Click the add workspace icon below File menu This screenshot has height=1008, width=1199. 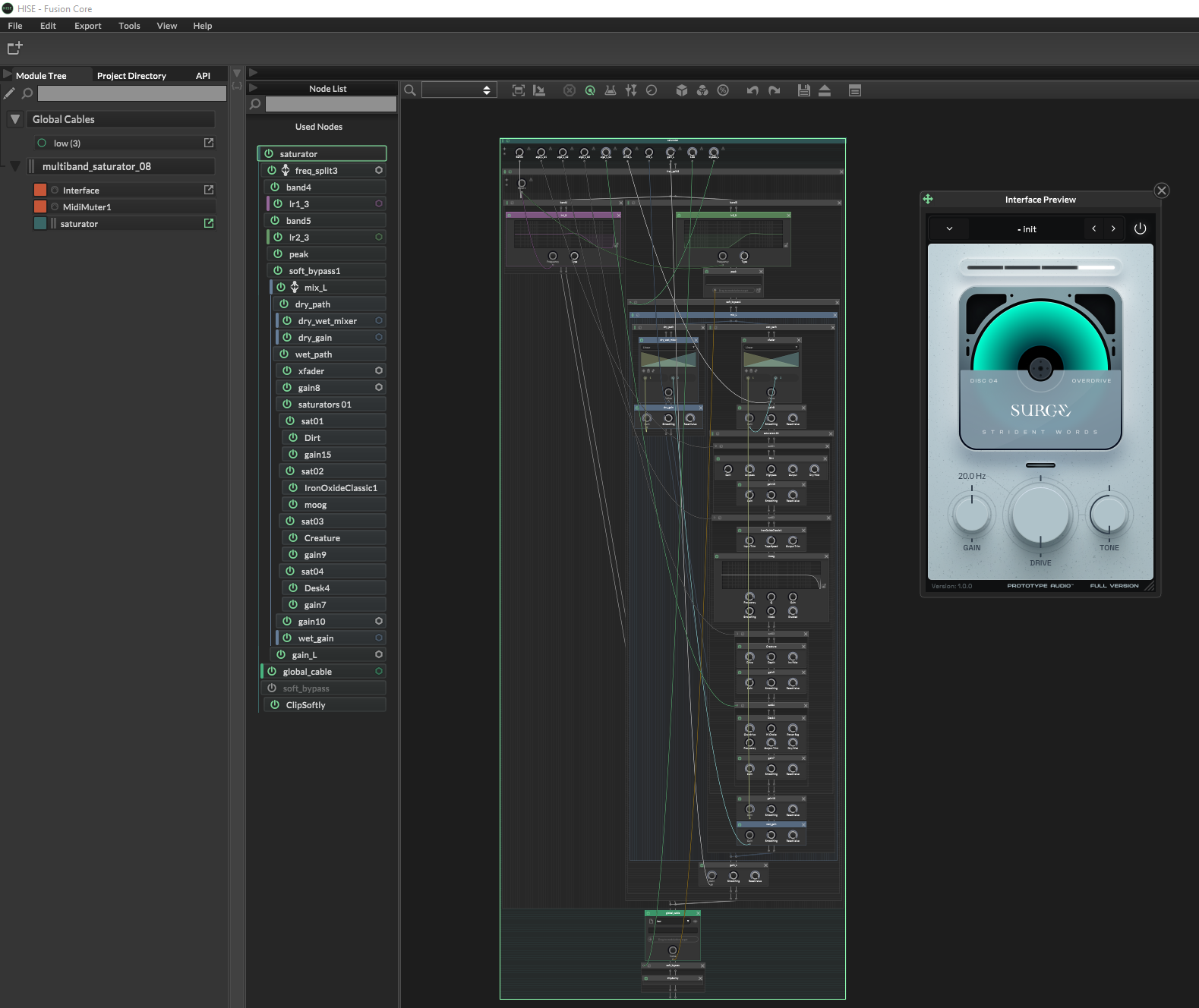coord(14,49)
